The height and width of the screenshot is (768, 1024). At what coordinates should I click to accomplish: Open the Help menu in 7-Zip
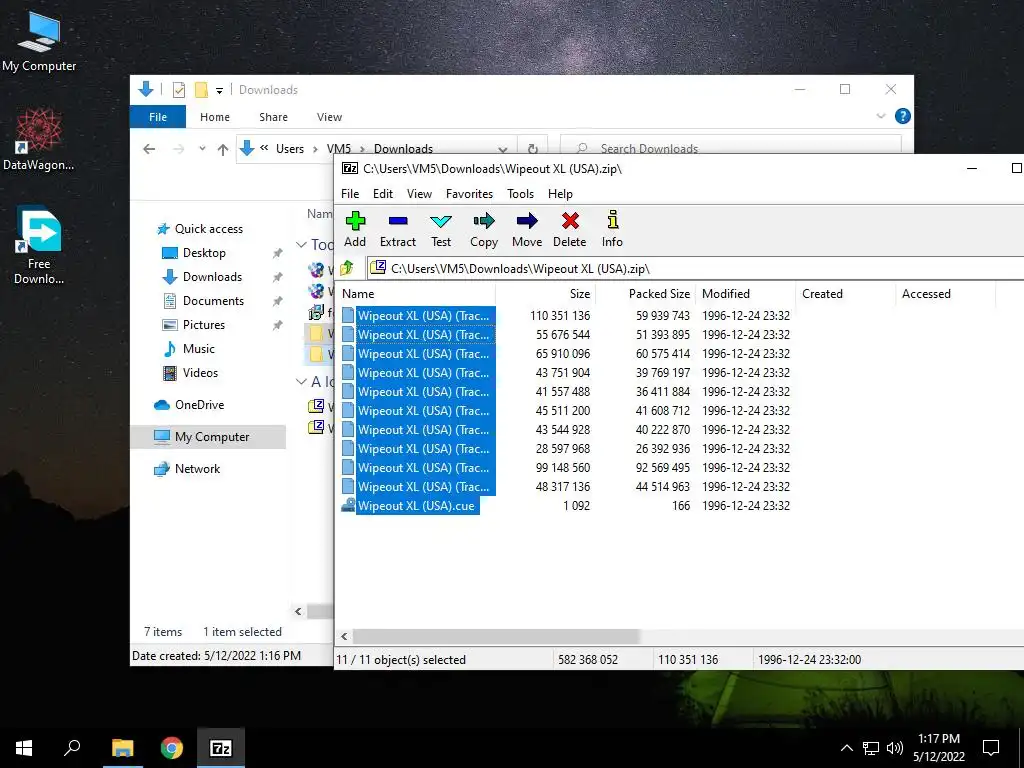[x=560, y=194]
